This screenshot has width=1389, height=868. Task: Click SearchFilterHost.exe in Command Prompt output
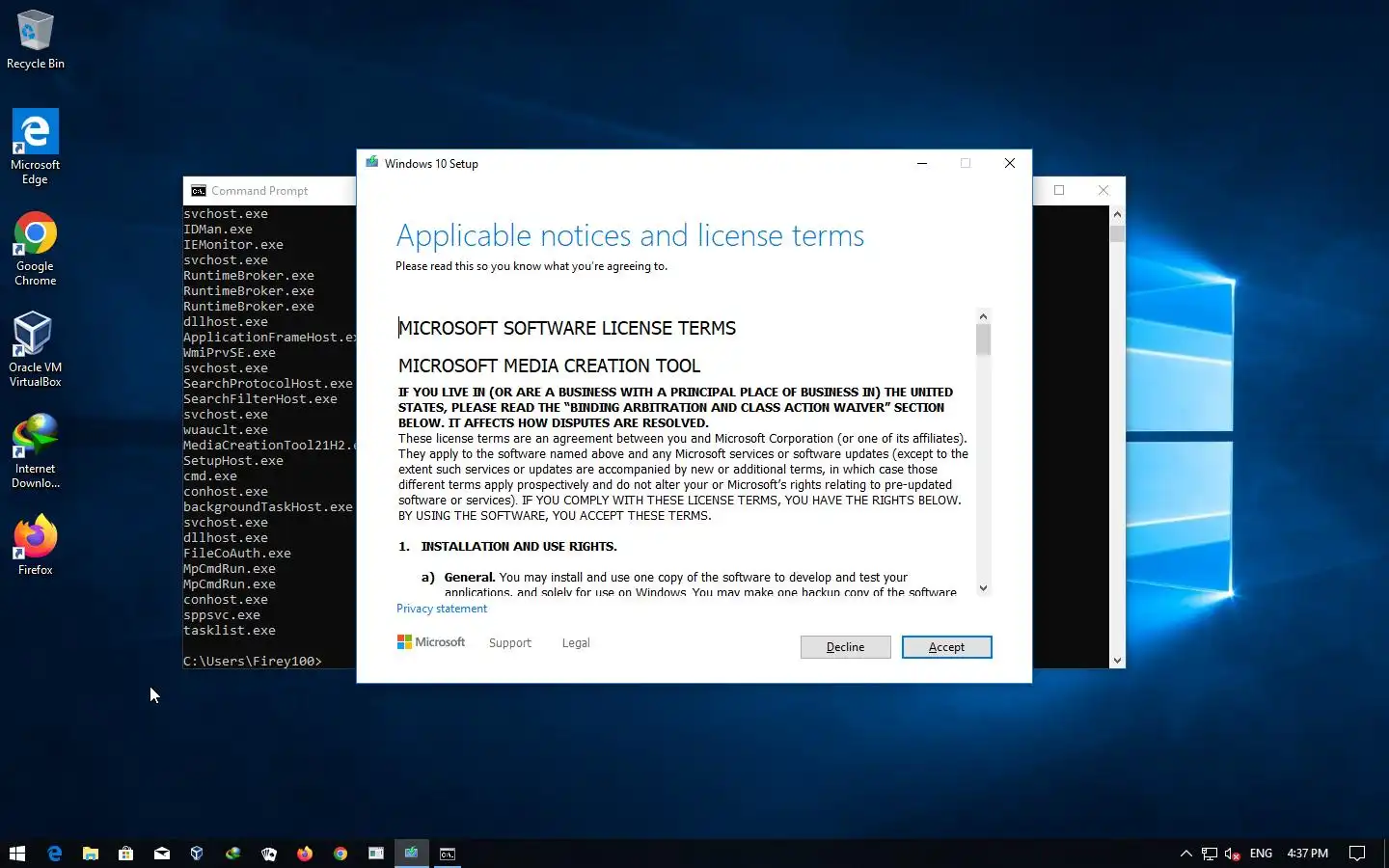click(x=260, y=398)
